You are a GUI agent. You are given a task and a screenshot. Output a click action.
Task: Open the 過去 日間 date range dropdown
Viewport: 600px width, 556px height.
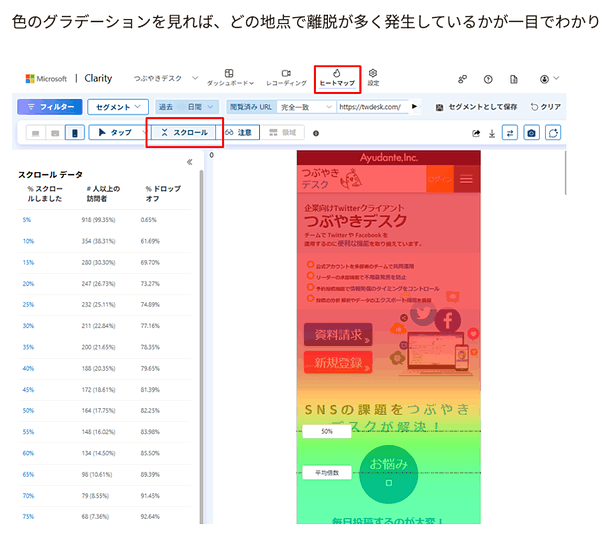tap(187, 107)
